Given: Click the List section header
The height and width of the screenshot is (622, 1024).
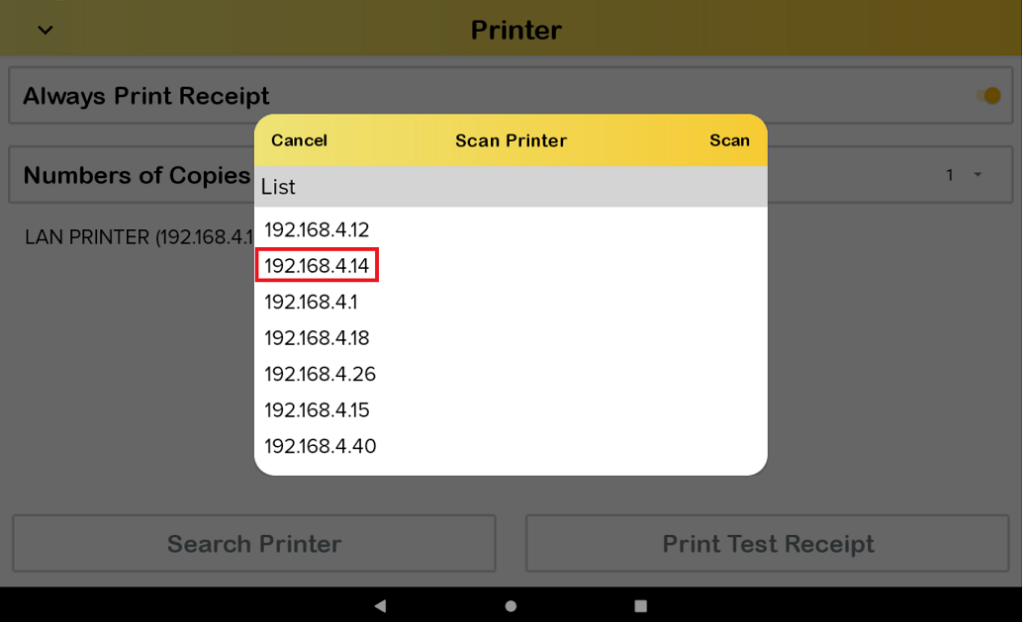Looking at the screenshot, I should [278, 187].
